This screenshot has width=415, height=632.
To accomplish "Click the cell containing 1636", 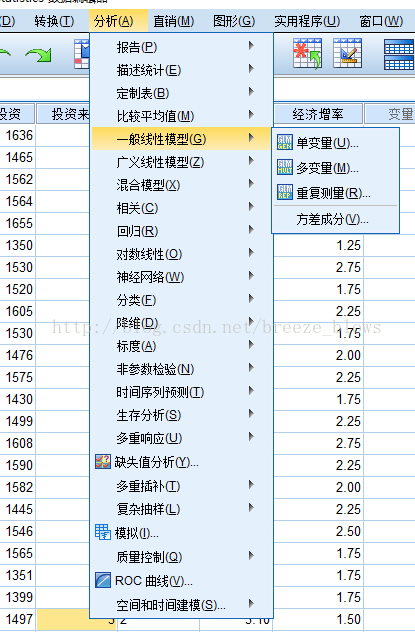I will (17, 135).
